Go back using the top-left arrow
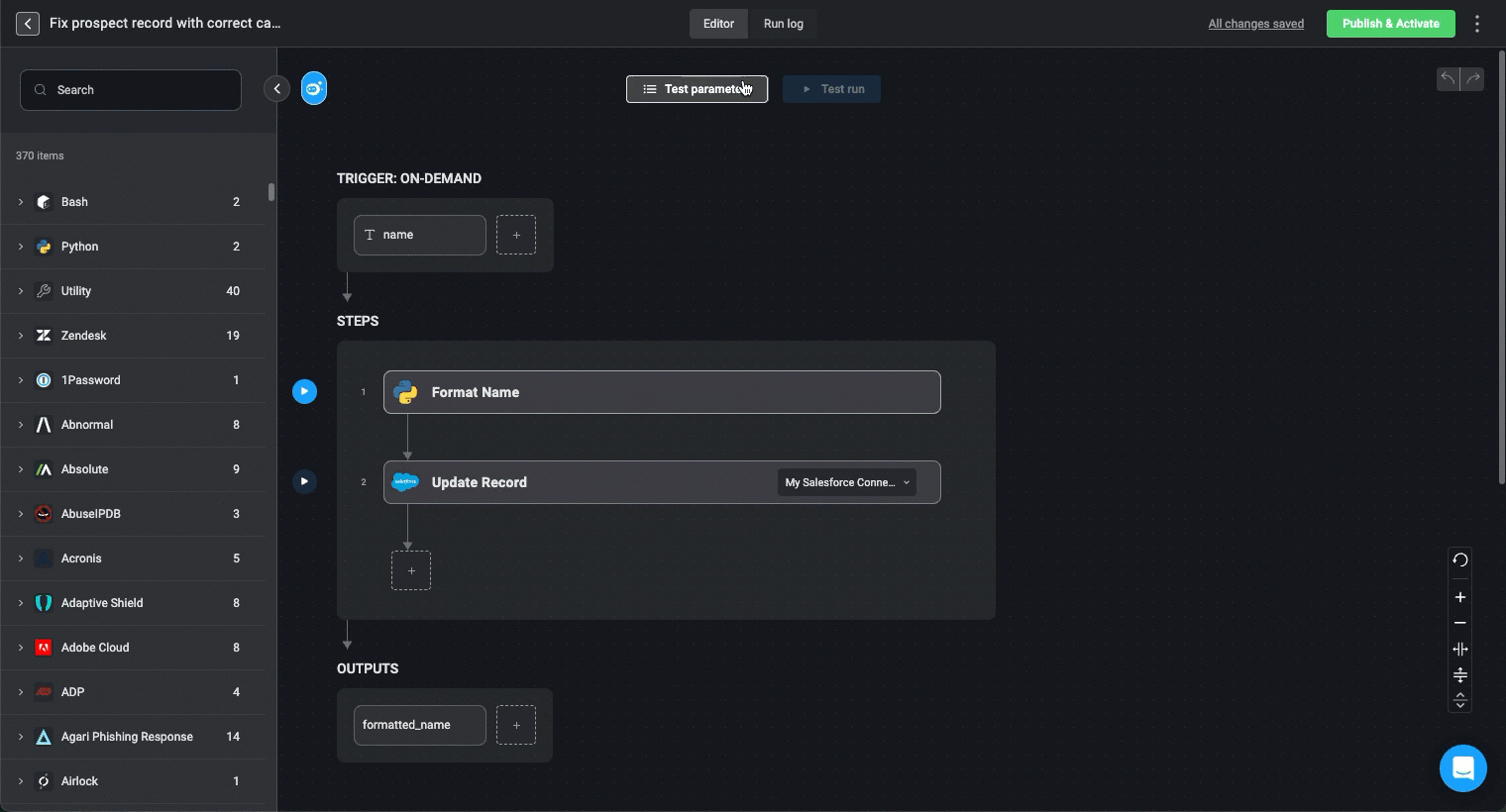This screenshot has height=812, width=1506. (28, 24)
